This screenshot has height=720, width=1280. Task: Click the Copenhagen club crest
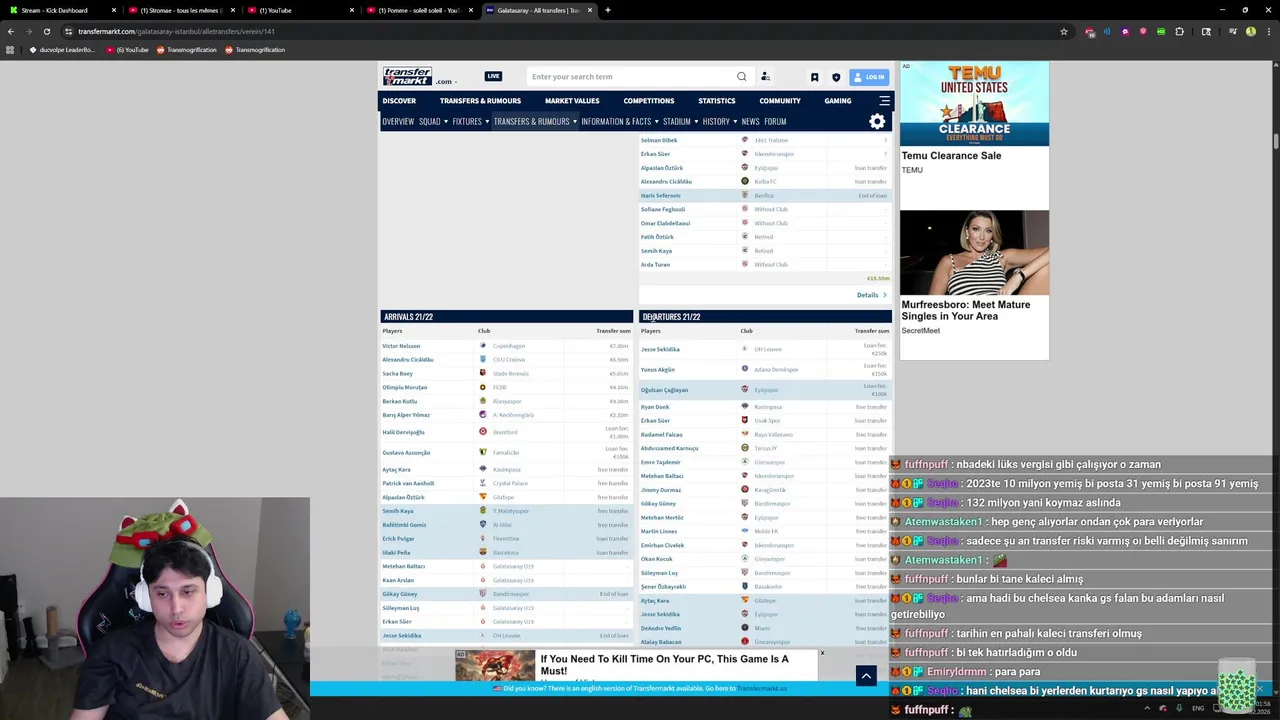483,346
